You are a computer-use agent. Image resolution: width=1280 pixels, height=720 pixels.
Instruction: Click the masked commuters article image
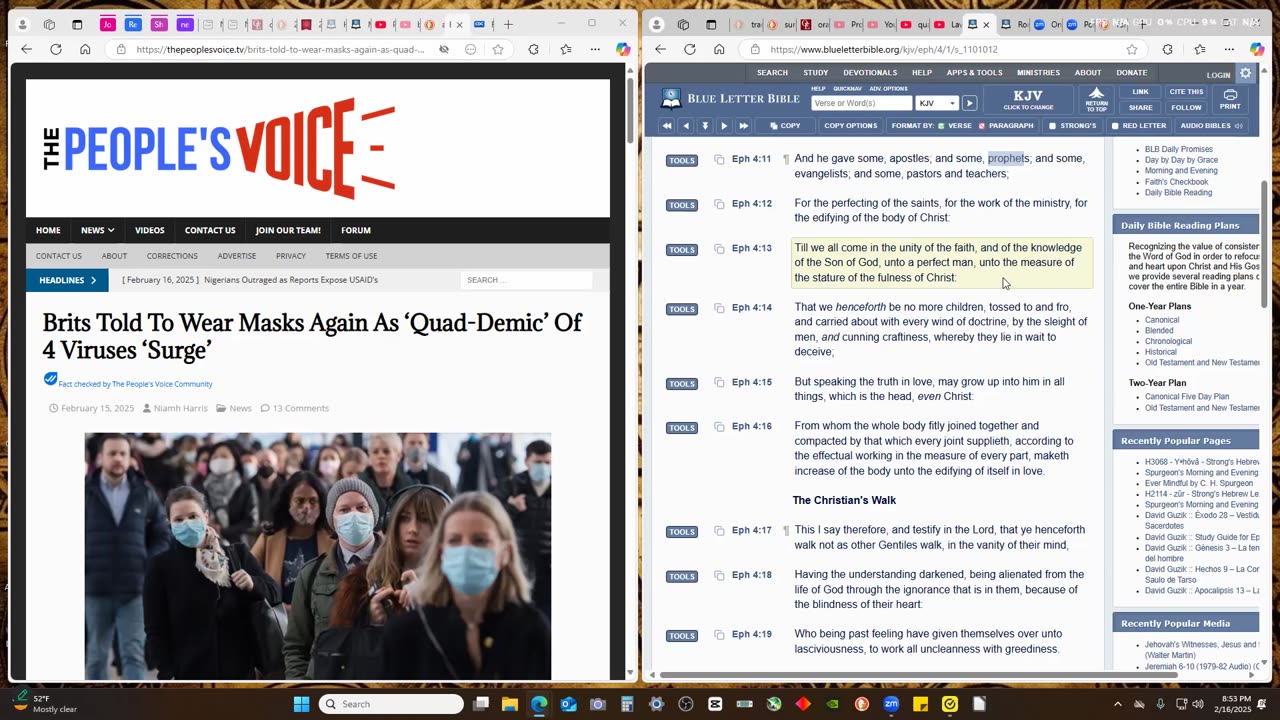[x=318, y=556]
